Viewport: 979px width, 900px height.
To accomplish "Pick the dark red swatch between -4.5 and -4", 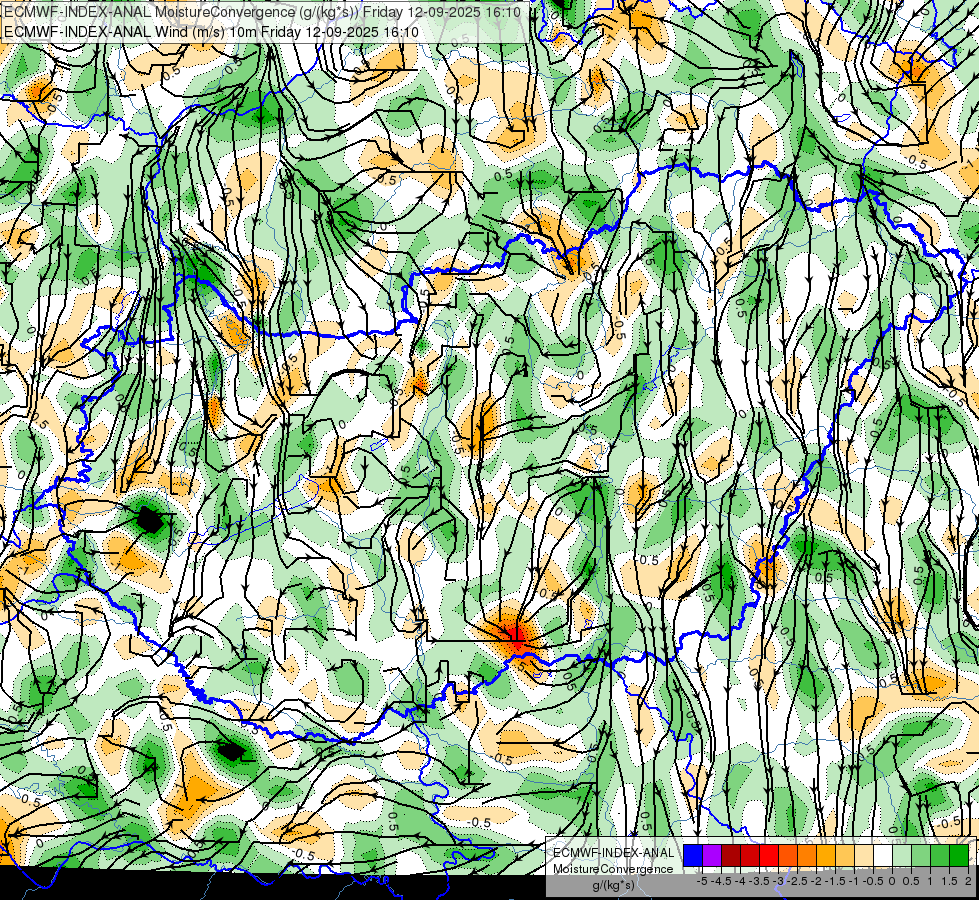I will (x=731, y=855).
